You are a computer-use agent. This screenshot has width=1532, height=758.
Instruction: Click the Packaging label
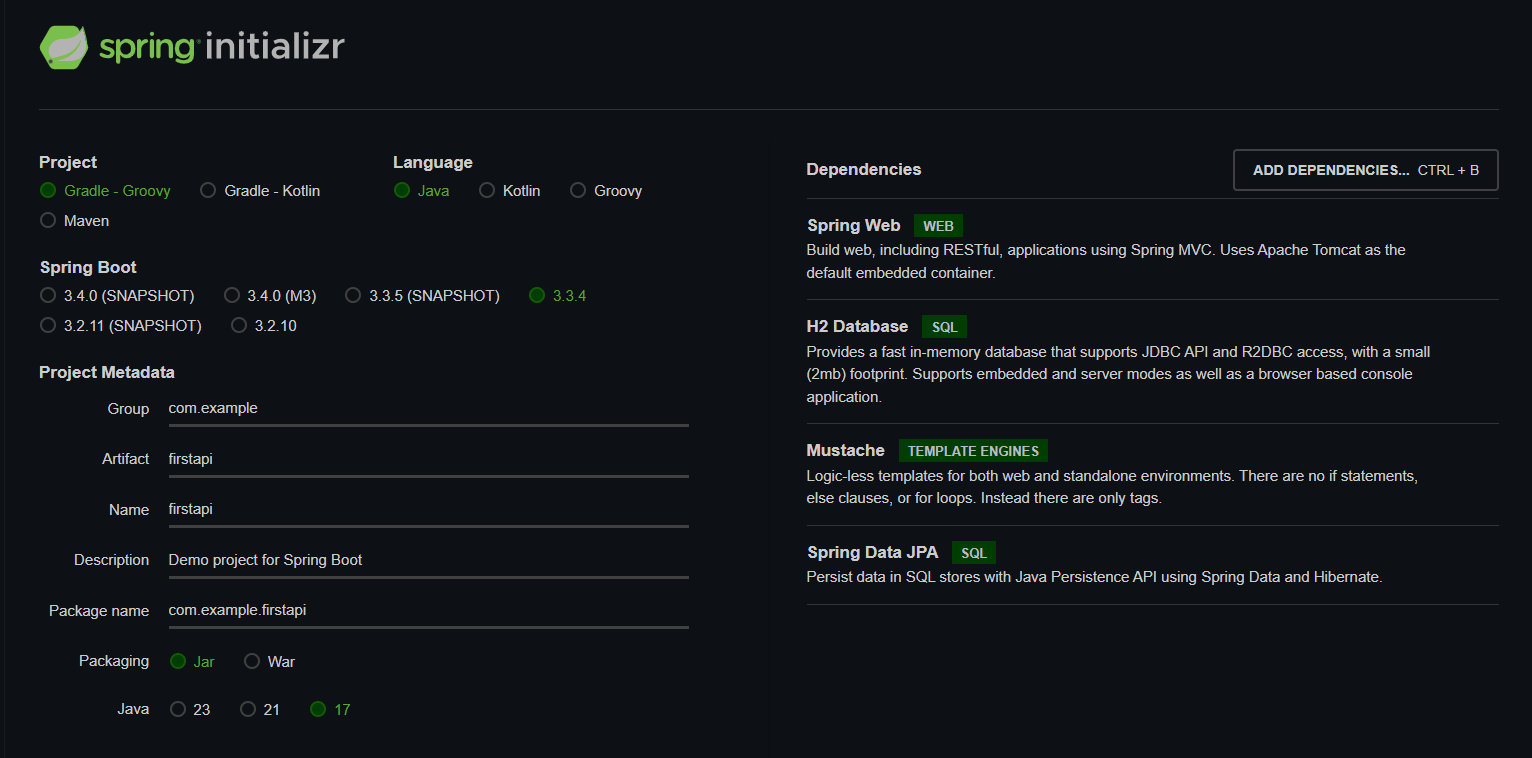[114, 661]
